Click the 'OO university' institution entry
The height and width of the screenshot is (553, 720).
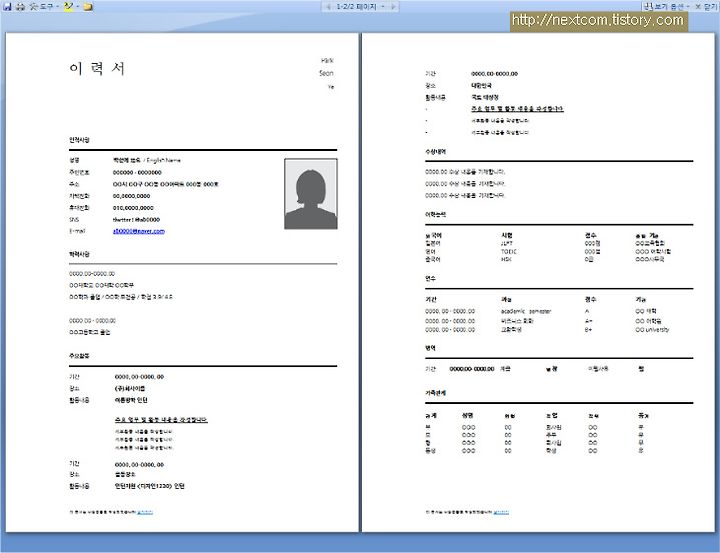coord(652,330)
